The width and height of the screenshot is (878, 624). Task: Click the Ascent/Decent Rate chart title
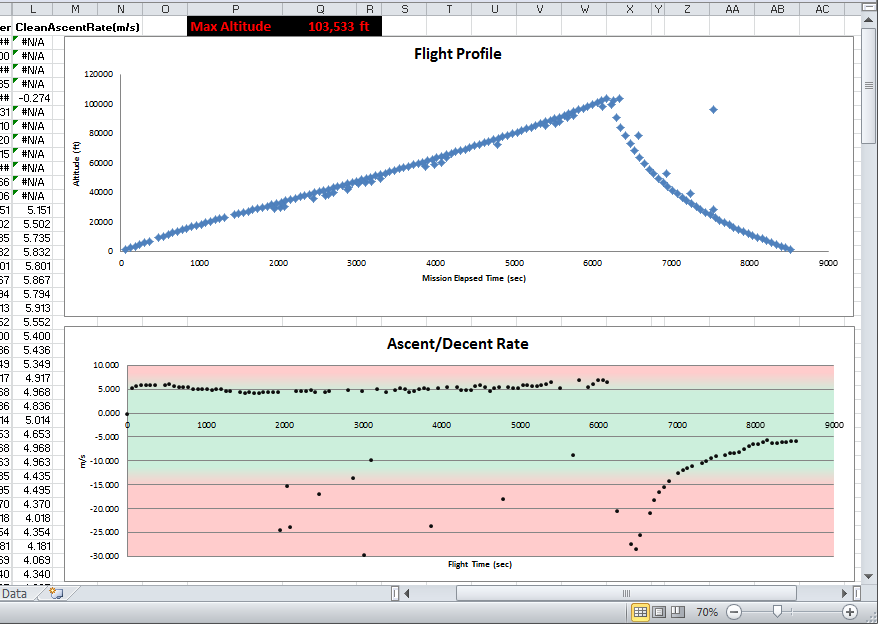pyautogui.click(x=457, y=344)
